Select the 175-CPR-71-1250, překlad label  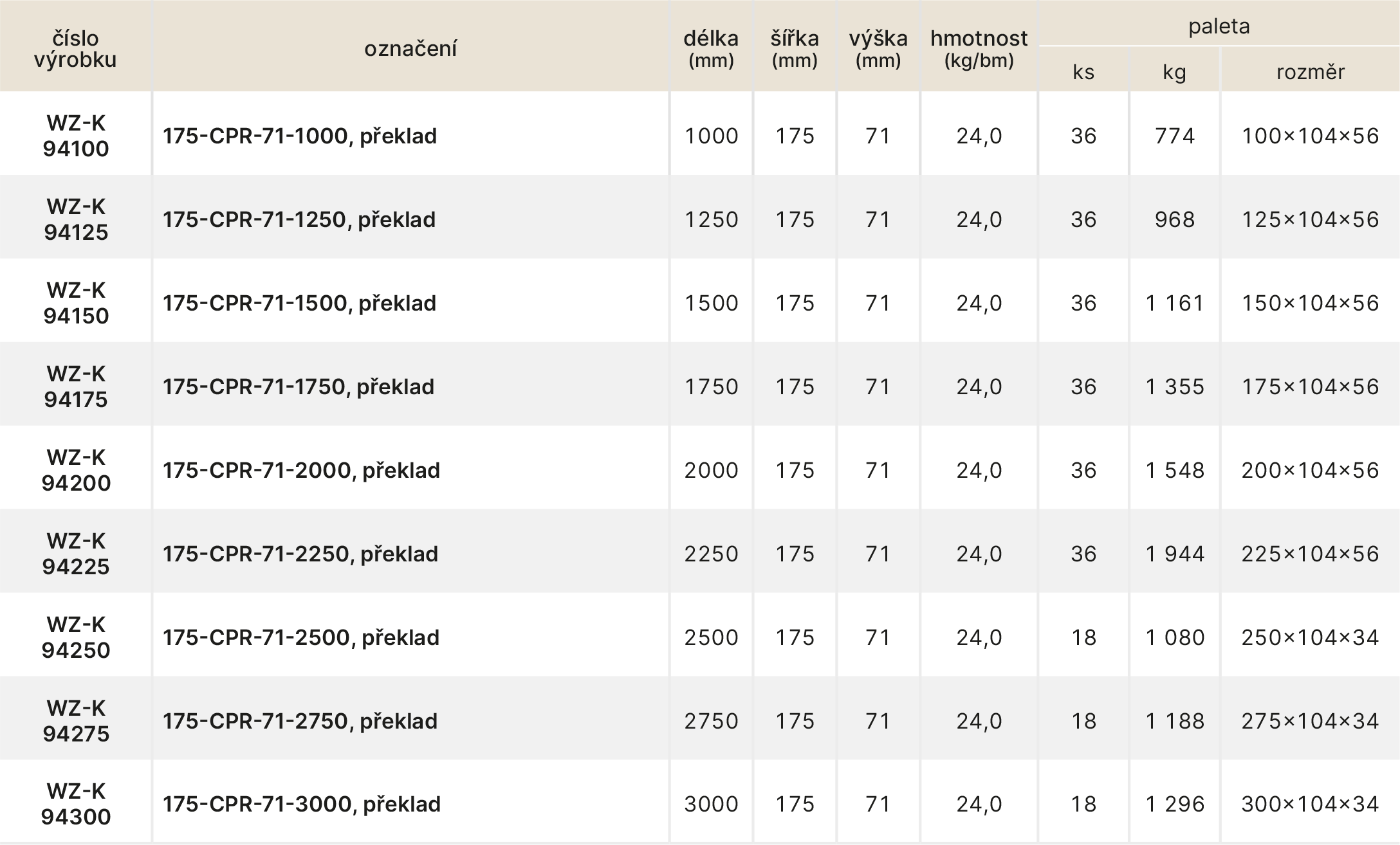tap(299, 220)
